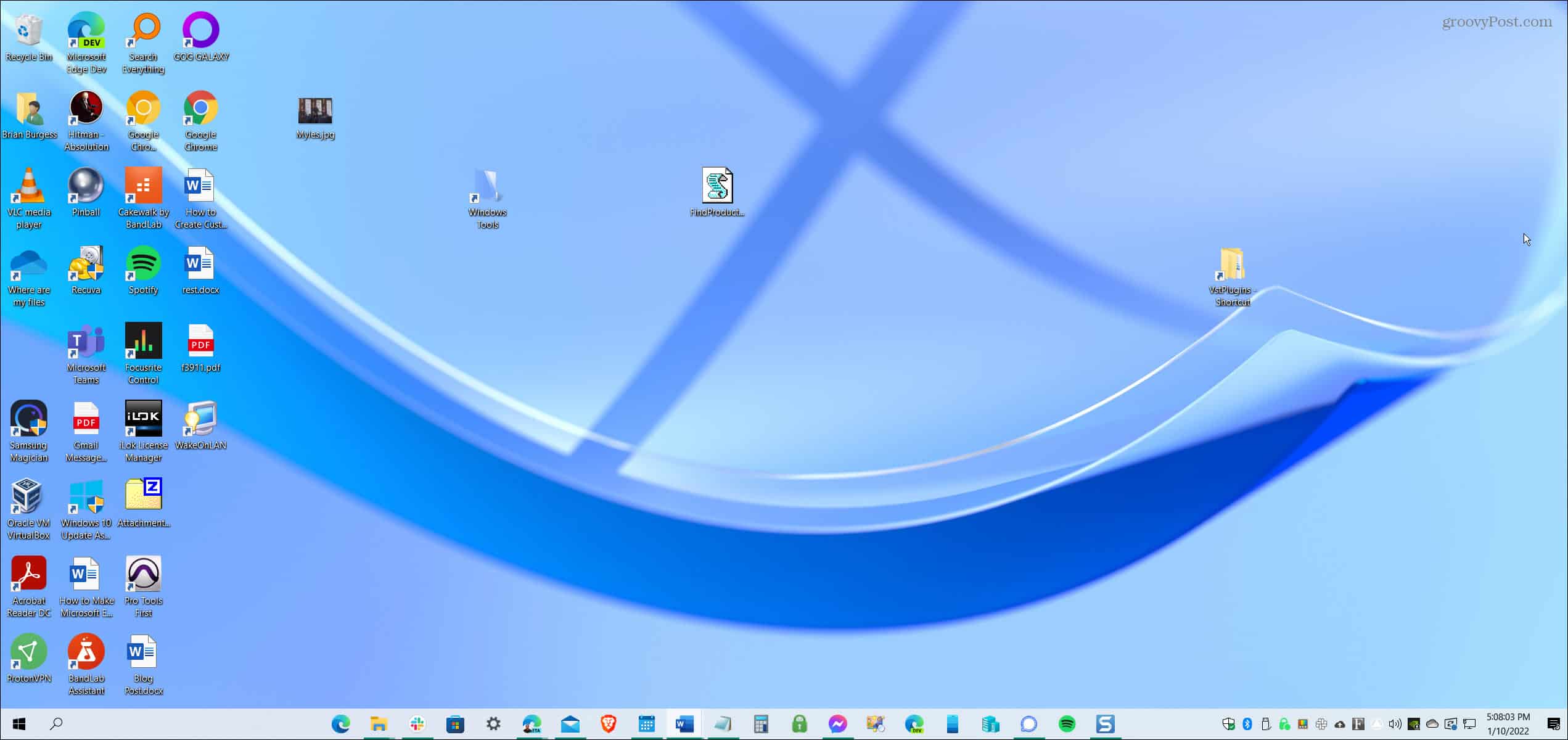Open Messenger from the taskbar
Viewport: 1568px width, 740px height.
tap(837, 723)
